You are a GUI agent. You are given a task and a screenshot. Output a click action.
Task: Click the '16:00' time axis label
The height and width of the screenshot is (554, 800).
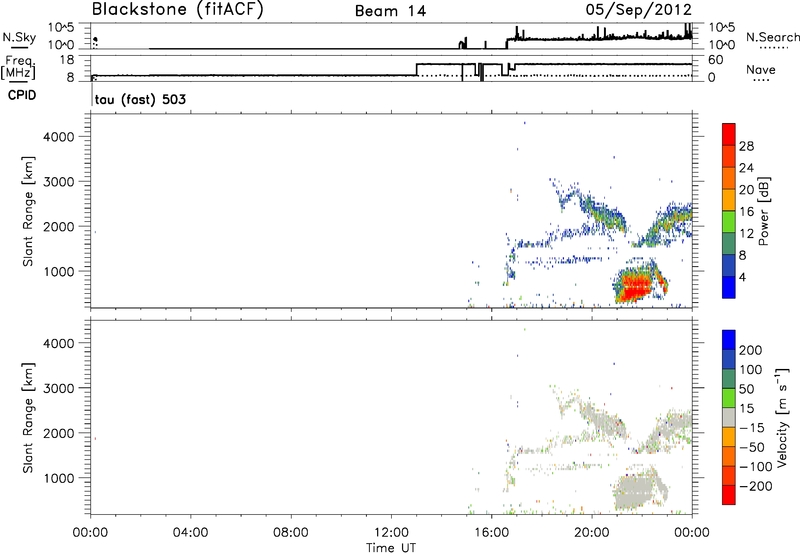tap(491, 533)
